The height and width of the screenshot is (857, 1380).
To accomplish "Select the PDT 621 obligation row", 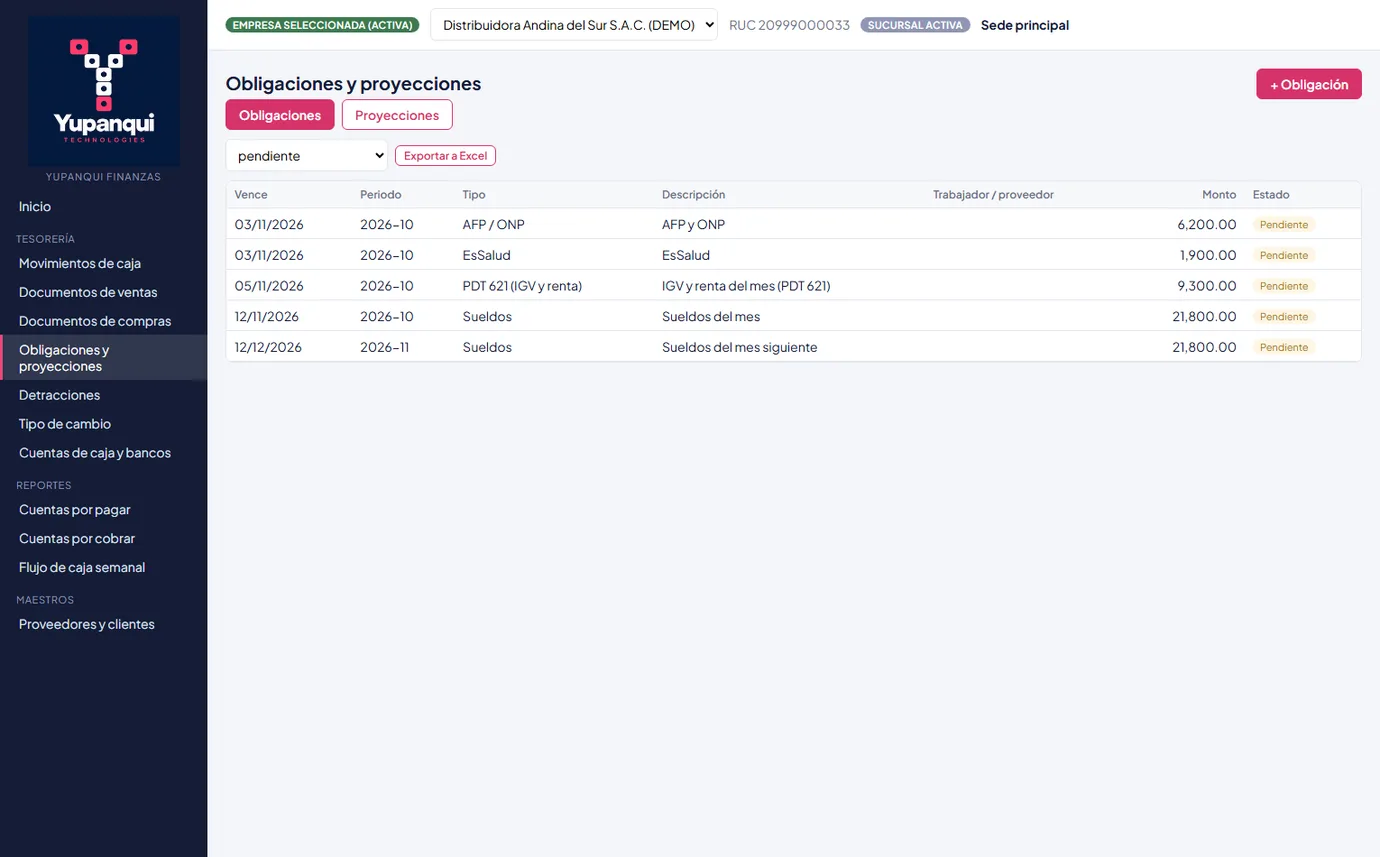I will (793, 286).
